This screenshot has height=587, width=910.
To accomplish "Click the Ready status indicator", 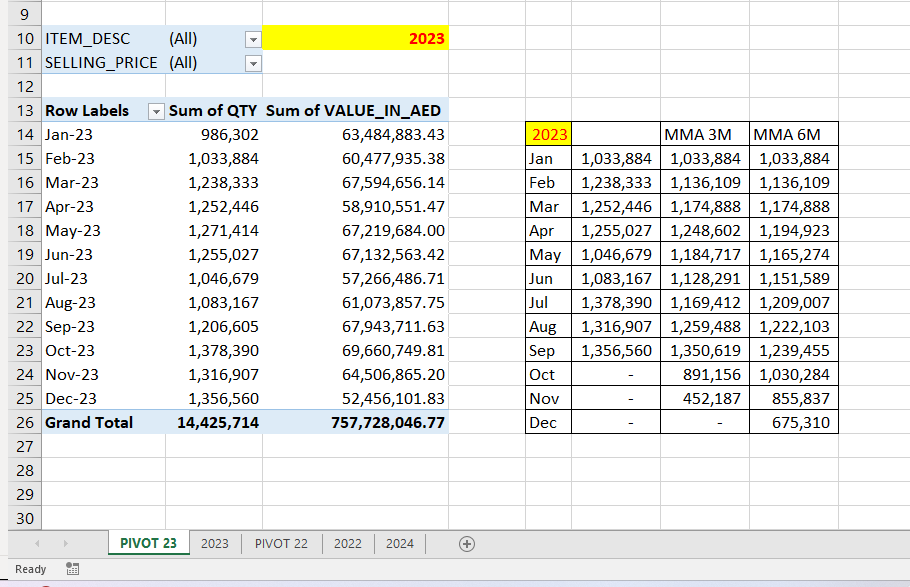I will point(29,568).
